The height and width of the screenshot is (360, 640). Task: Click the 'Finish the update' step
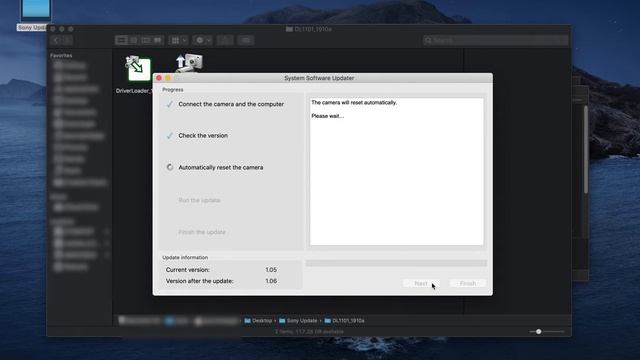coord(202,232)
